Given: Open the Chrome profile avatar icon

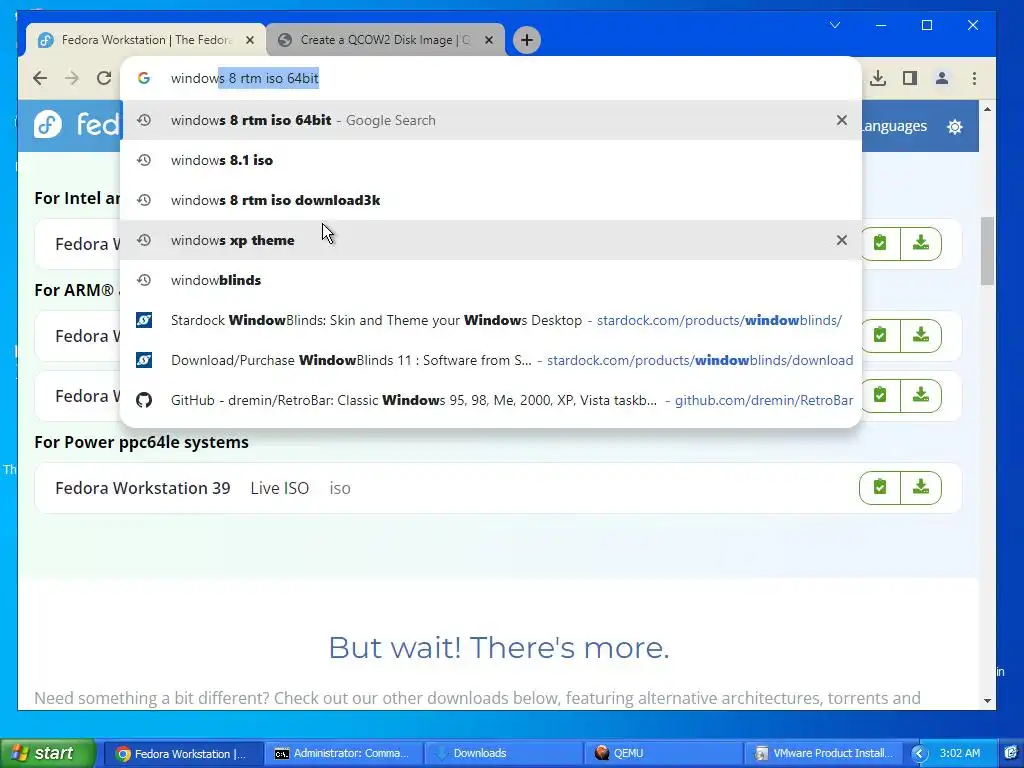Looking at the screenshot, I should [x=942, y=78].
